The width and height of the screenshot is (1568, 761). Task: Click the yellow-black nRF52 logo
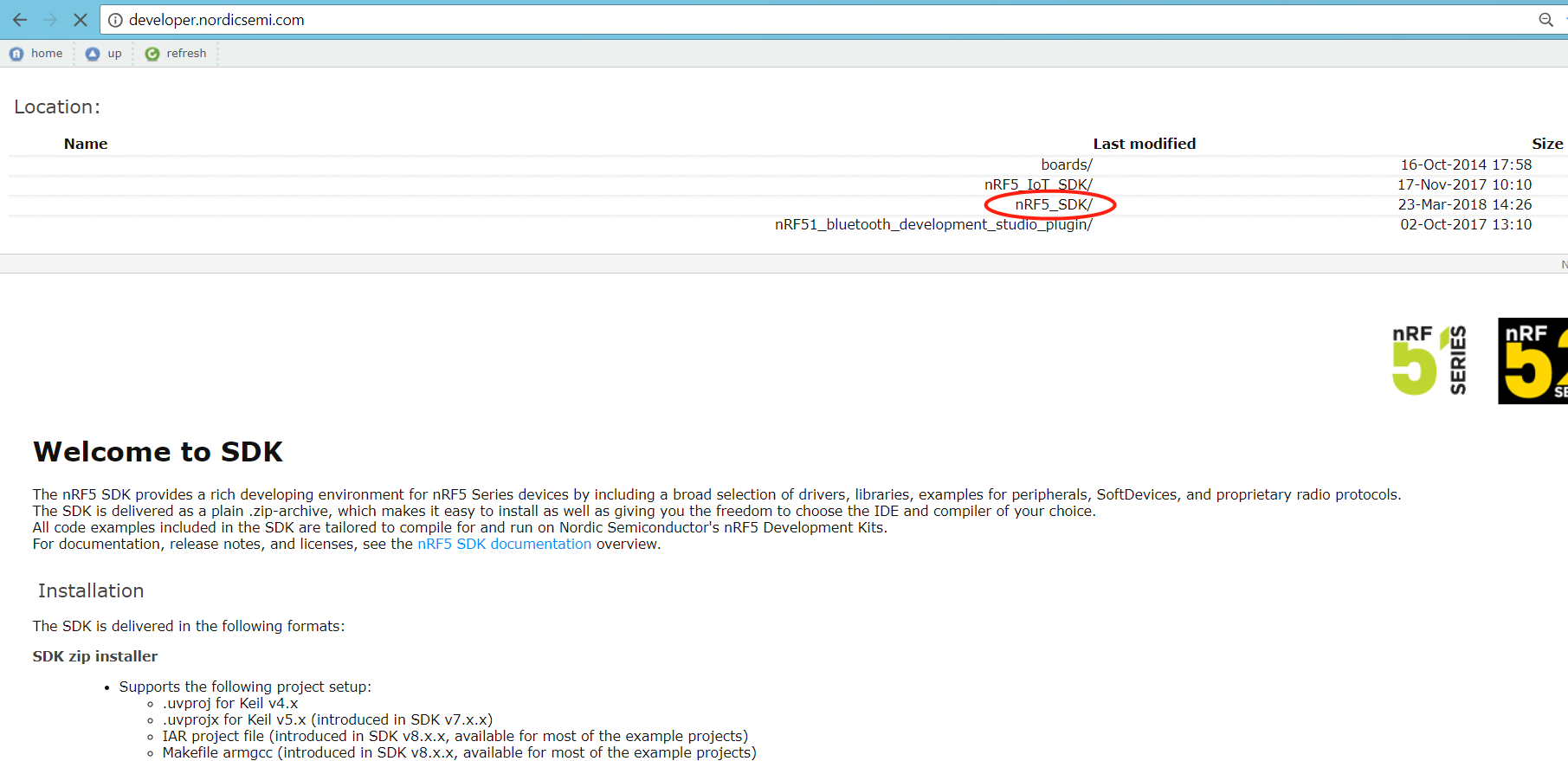[1533, 360]
